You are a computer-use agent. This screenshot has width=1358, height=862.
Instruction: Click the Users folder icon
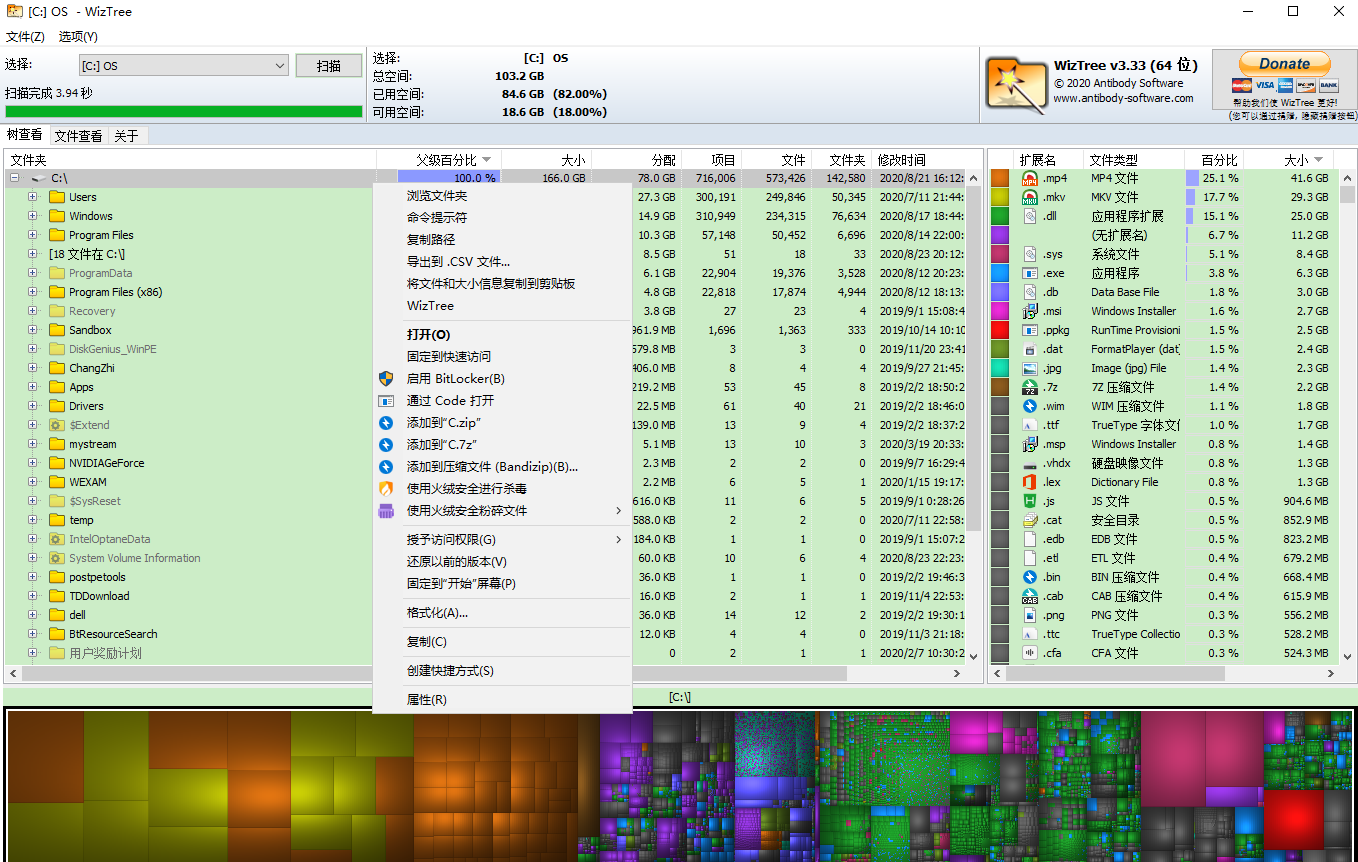(x=57, y=197)
